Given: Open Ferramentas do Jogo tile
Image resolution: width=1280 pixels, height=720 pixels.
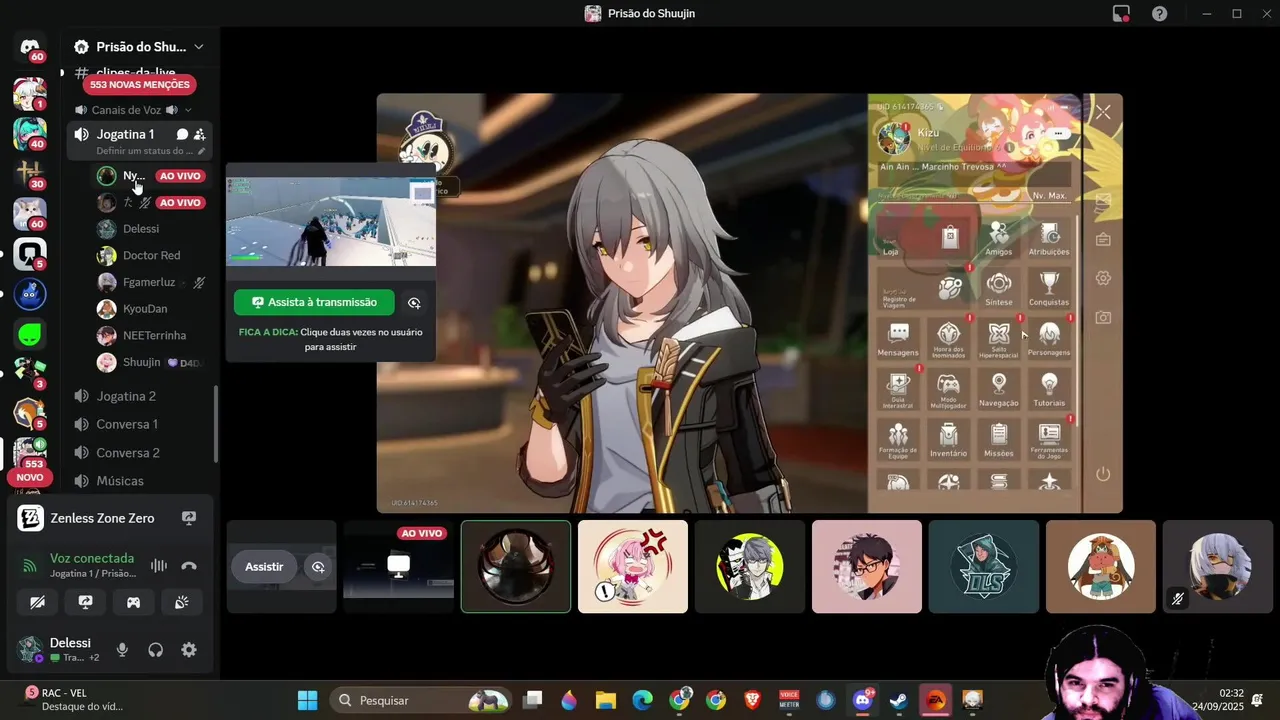Looking at the screenshot, I should tap(1049, 440).
